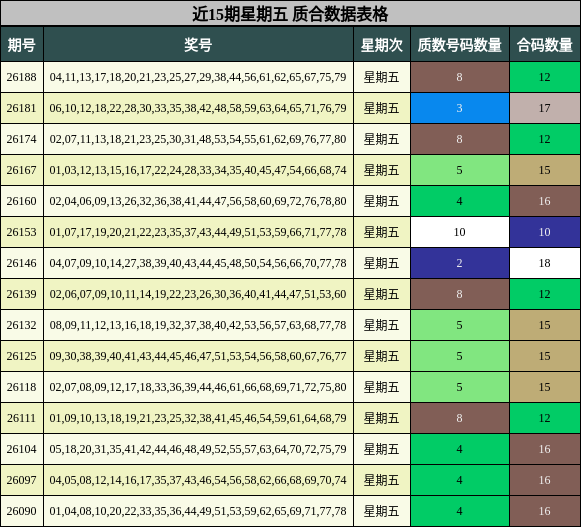Screen dimensions: 581x527
Task: Select the 质数号码数量 column header
Action: tap(459, 45)
